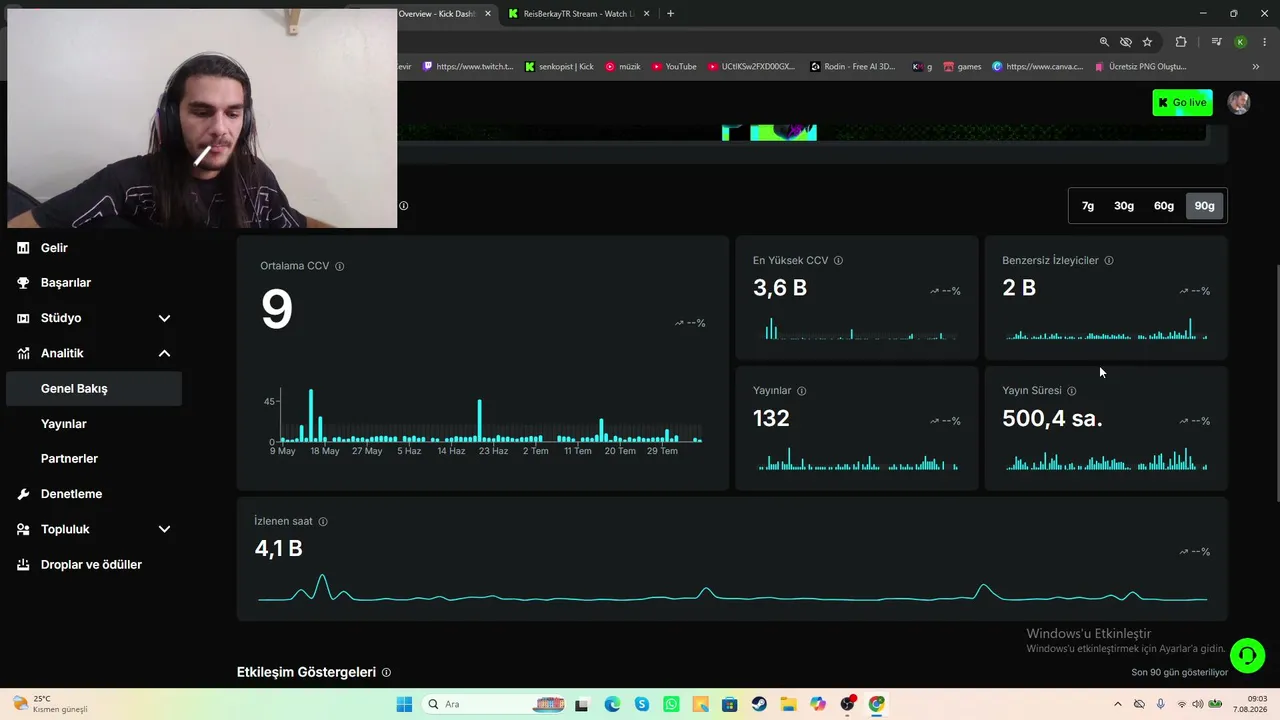Show more bookmarks with the double chevron
The height and width of the screenshot is (720, 1280).
click(x=1256, y=67)
